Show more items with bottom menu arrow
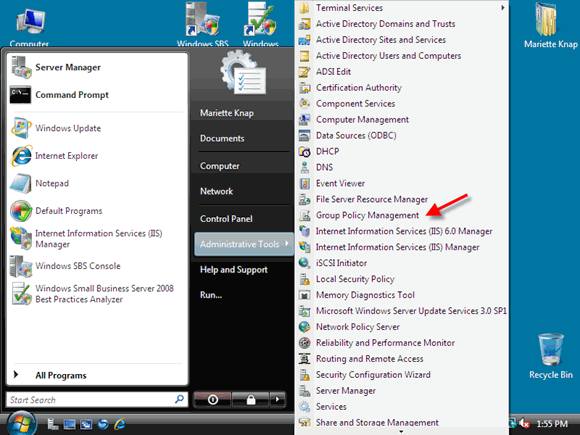This screenshot has width=580, height=435. pos(401,431)
